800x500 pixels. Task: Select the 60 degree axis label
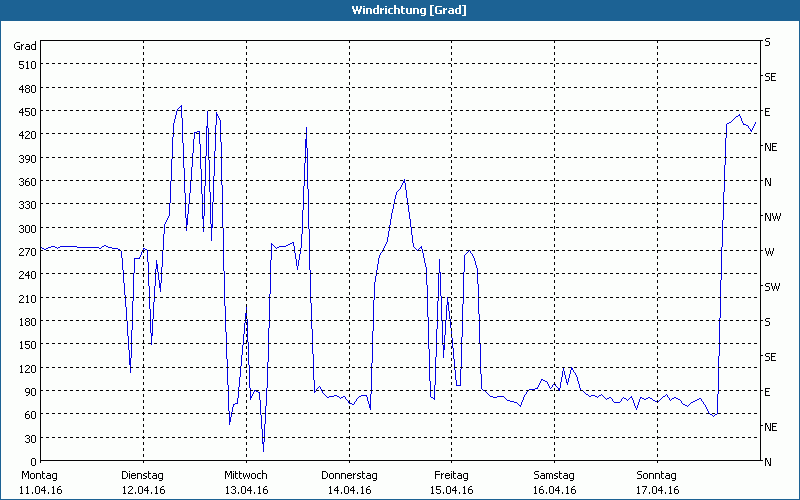click(x=31, y=415)
